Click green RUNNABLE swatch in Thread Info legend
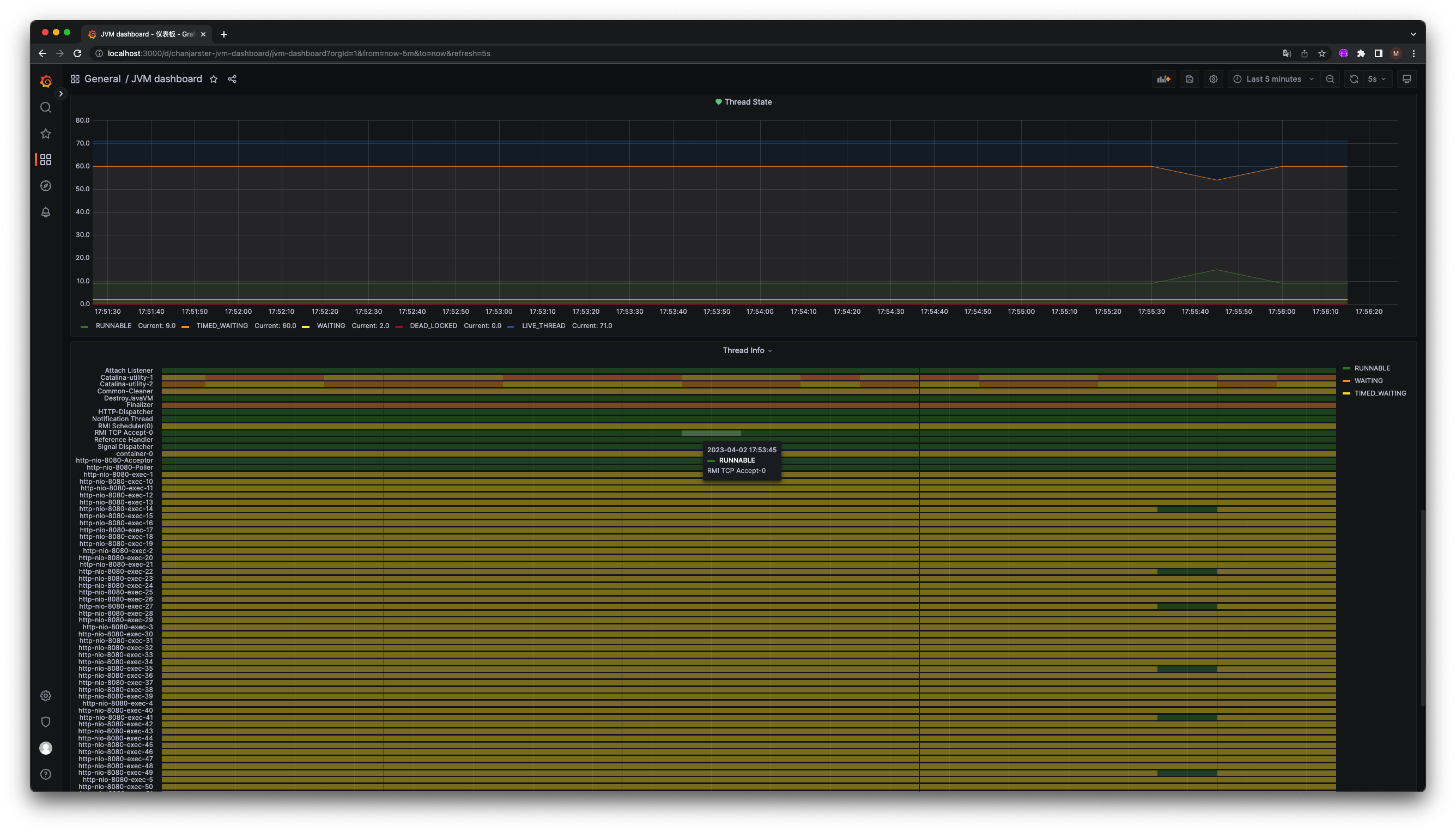This screenshot has height=832, width=1456. 1346,368
